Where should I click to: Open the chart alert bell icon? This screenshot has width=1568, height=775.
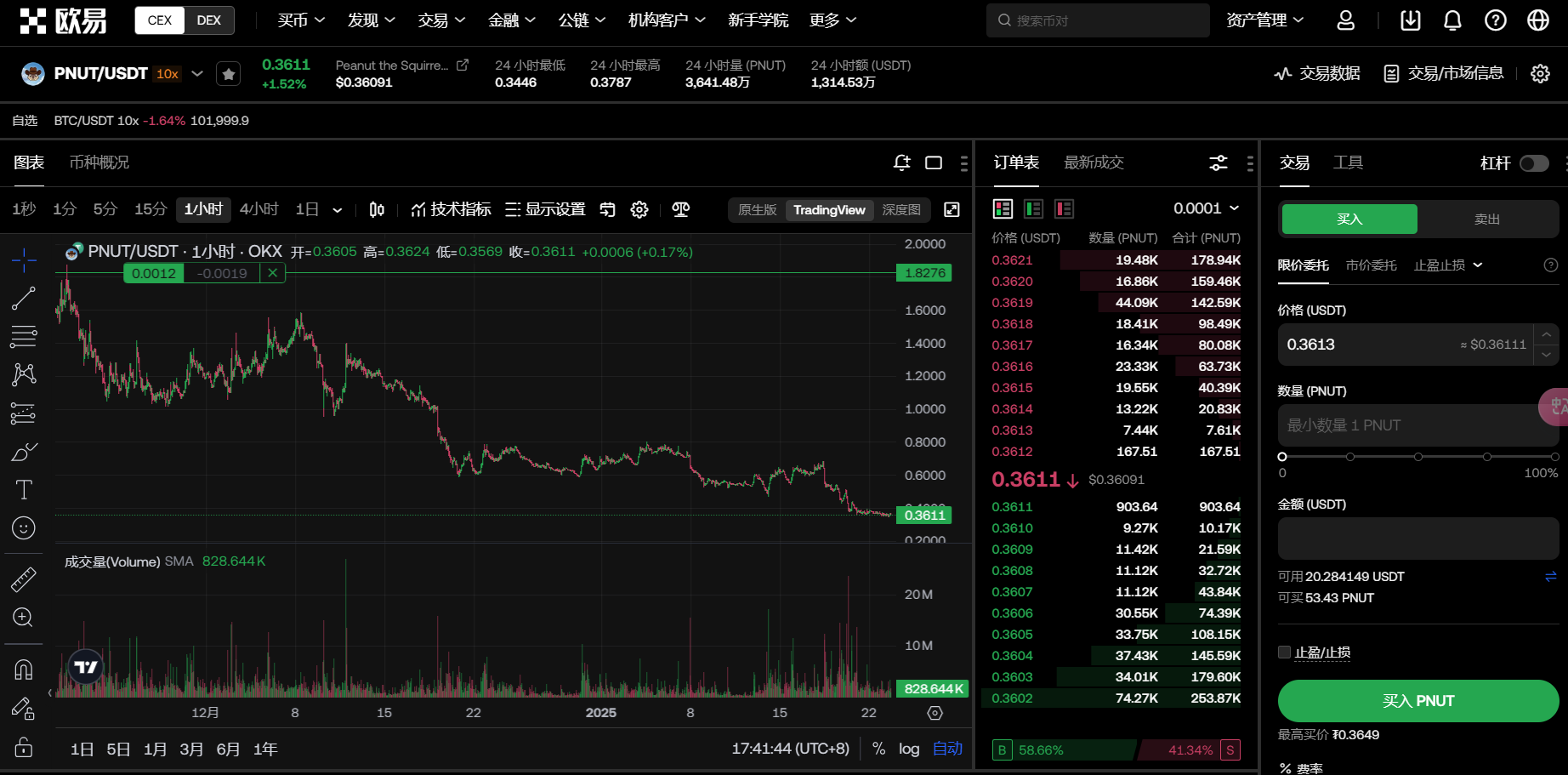[x=902, y=162]
